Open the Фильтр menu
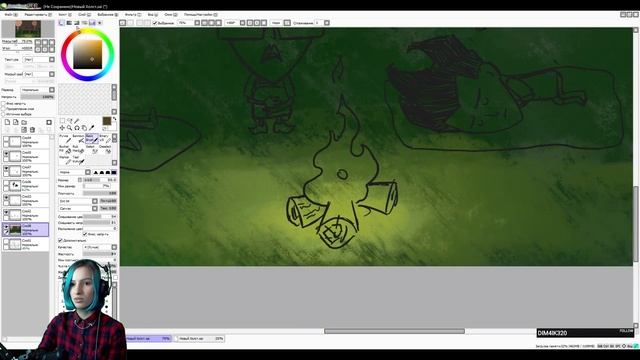 coord(133,15)
